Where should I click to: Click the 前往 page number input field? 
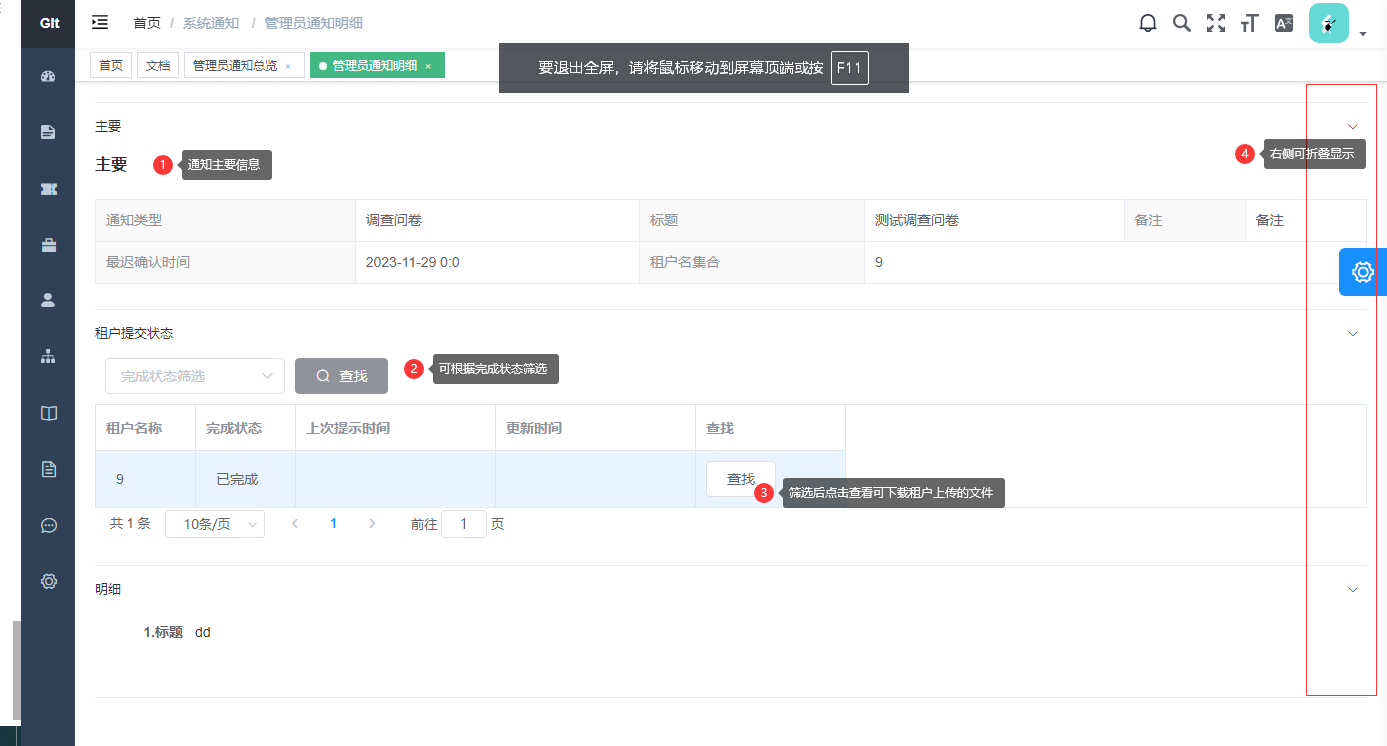(463, 524)
